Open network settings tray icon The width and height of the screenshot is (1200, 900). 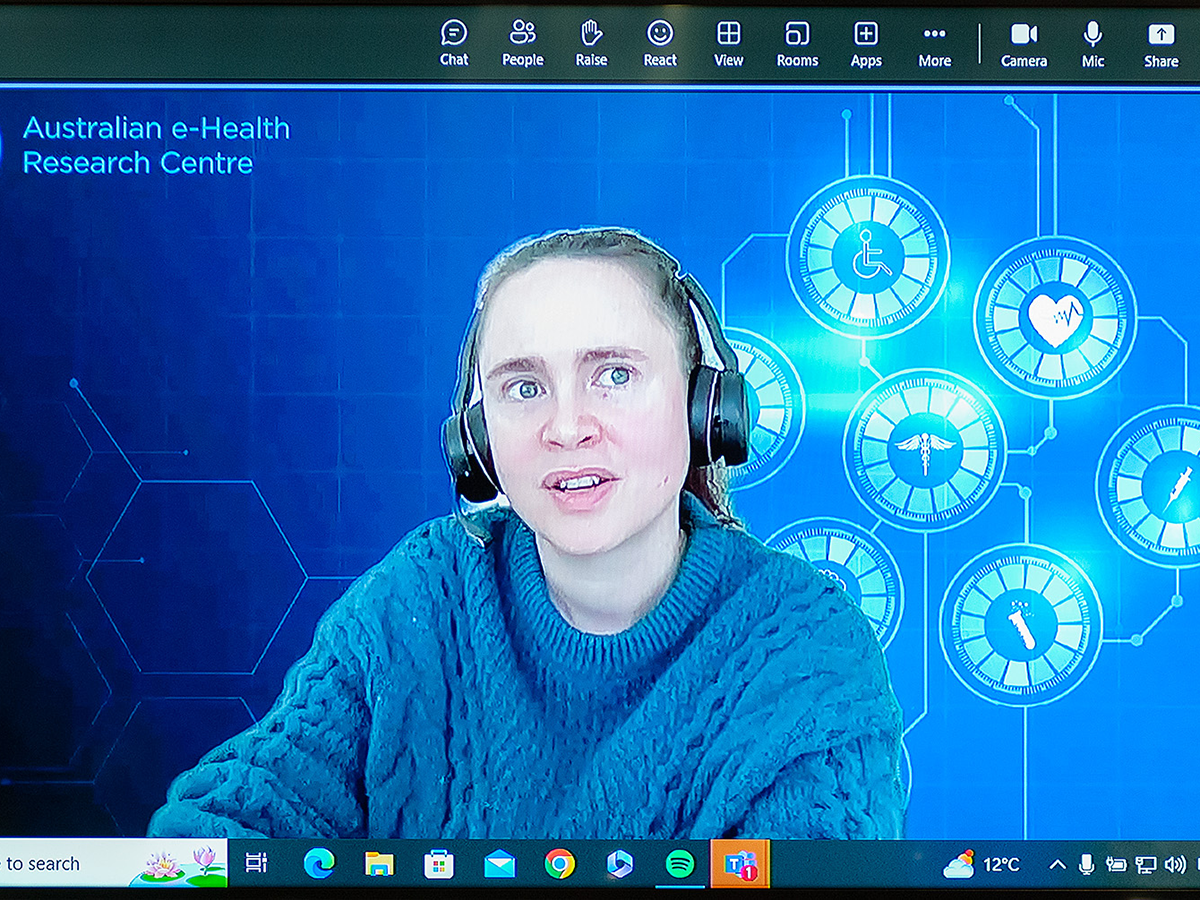[1146, 865]
